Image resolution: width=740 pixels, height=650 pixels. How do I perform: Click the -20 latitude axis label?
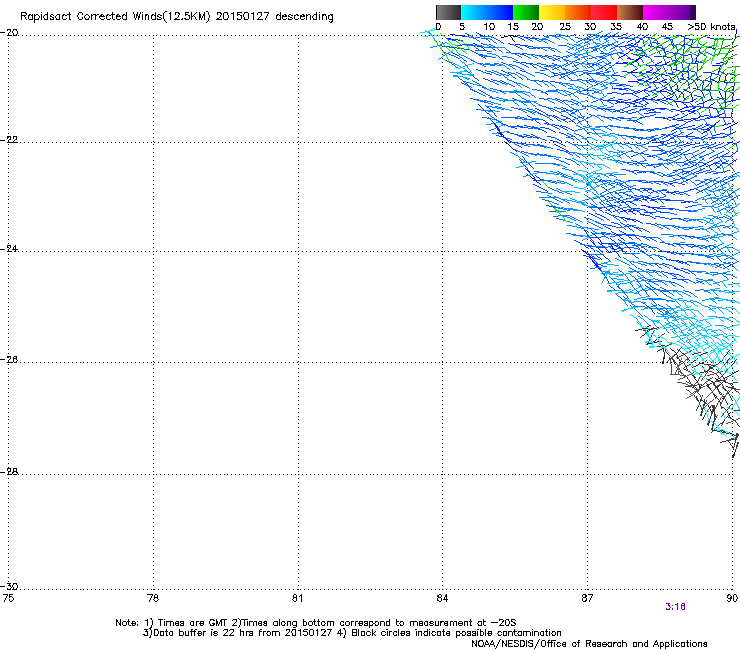tap(9, 33)
